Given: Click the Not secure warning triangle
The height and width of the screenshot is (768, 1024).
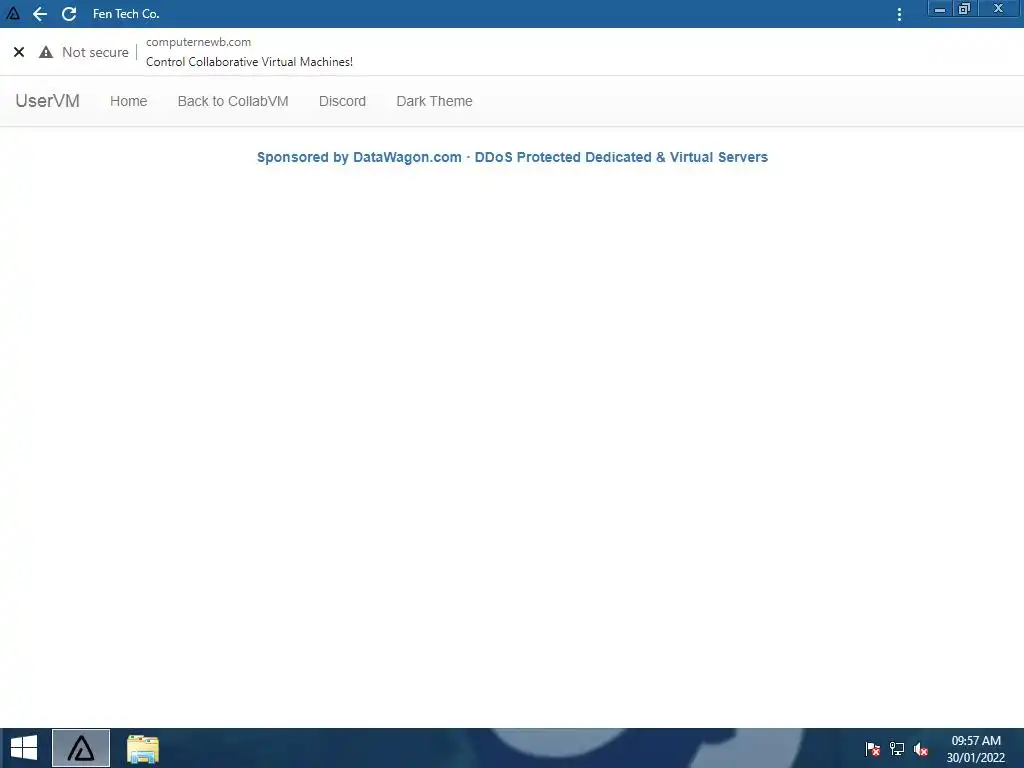Looking at the screenshot, I should (x=46, y=52).
